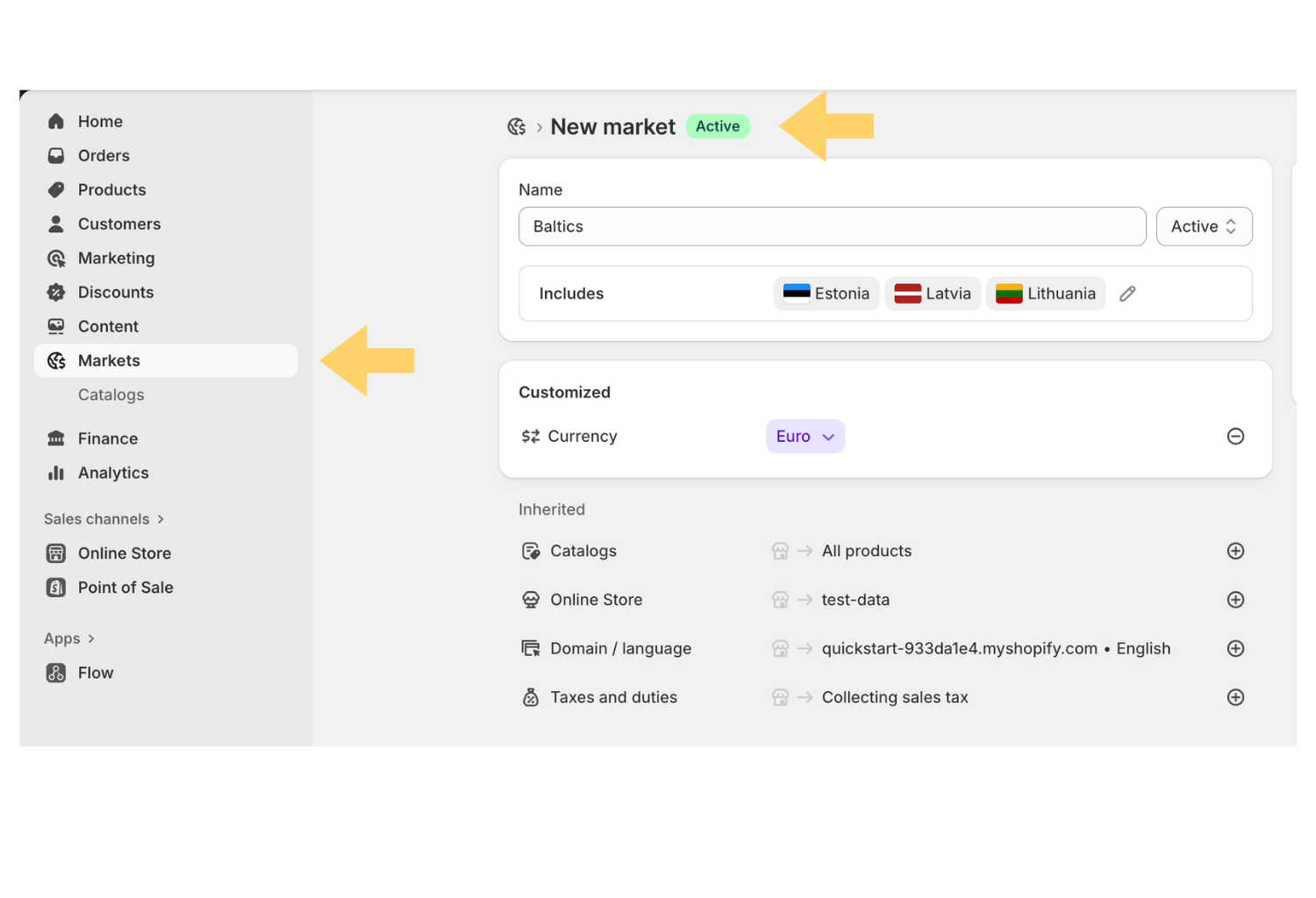Expand the Sales channels section
Viewport: 1316px width, 898px height.
[x=104, y=519]
